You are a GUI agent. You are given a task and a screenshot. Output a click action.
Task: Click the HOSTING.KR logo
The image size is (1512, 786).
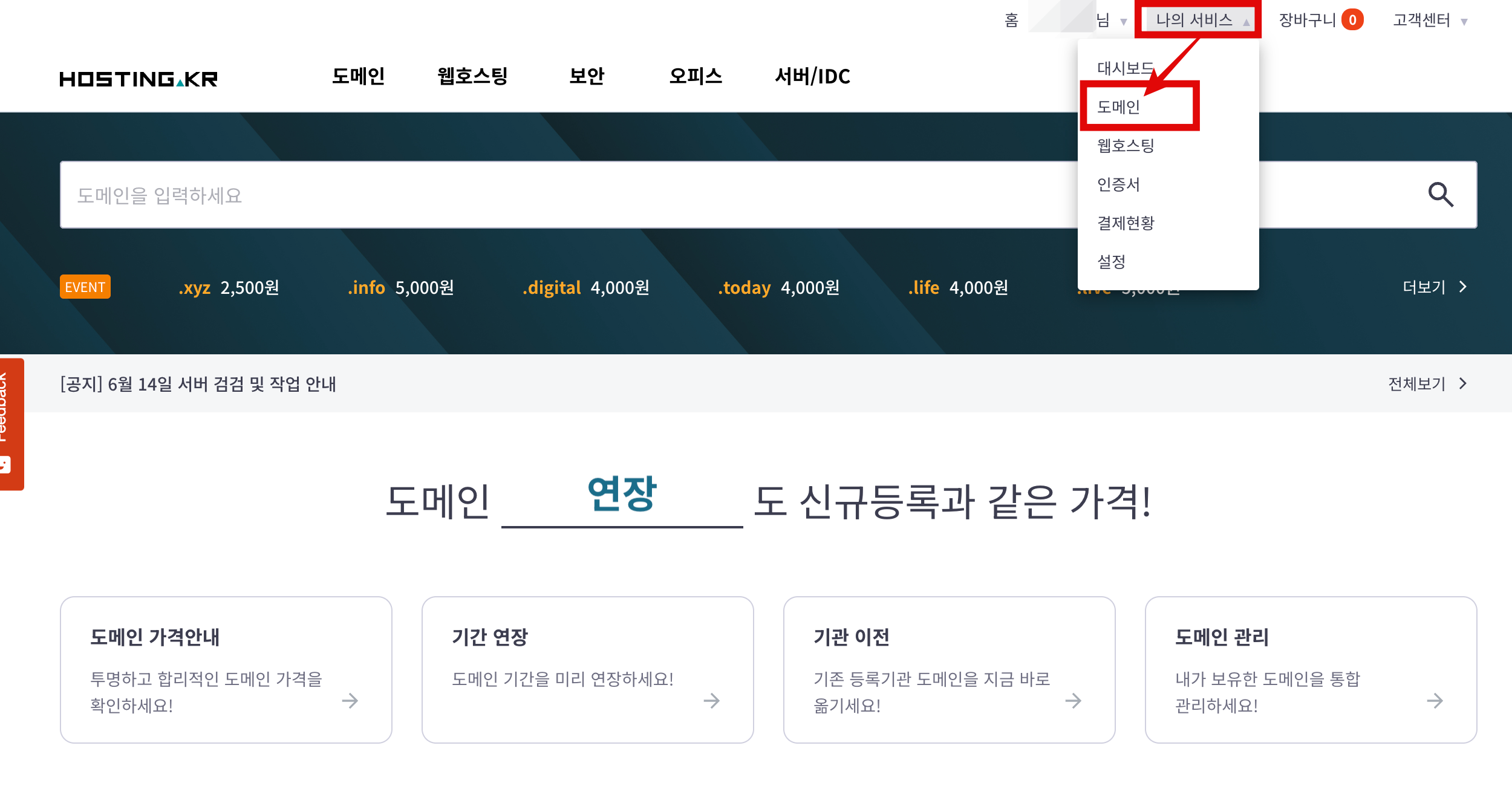click(x=138, y=79)
